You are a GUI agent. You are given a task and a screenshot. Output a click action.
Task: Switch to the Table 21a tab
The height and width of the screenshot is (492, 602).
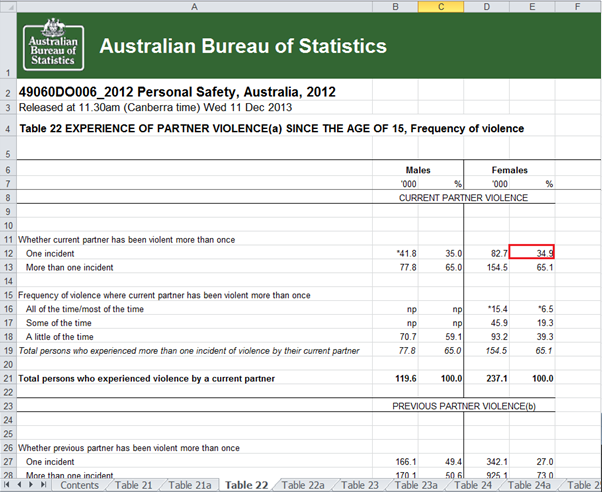pos(190,485)
